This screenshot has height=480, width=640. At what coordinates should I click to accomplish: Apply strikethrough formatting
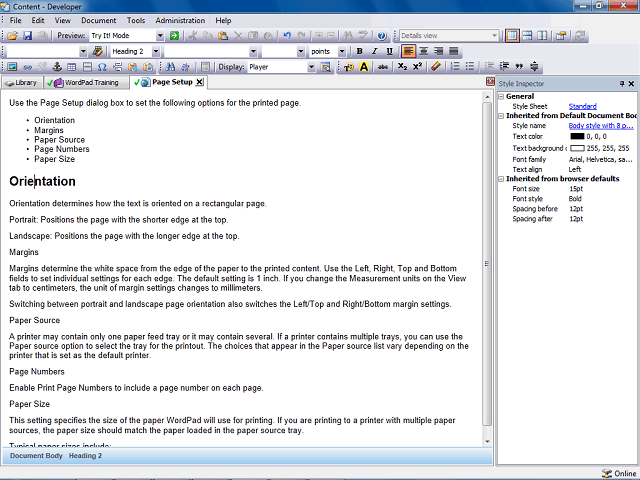382,67
